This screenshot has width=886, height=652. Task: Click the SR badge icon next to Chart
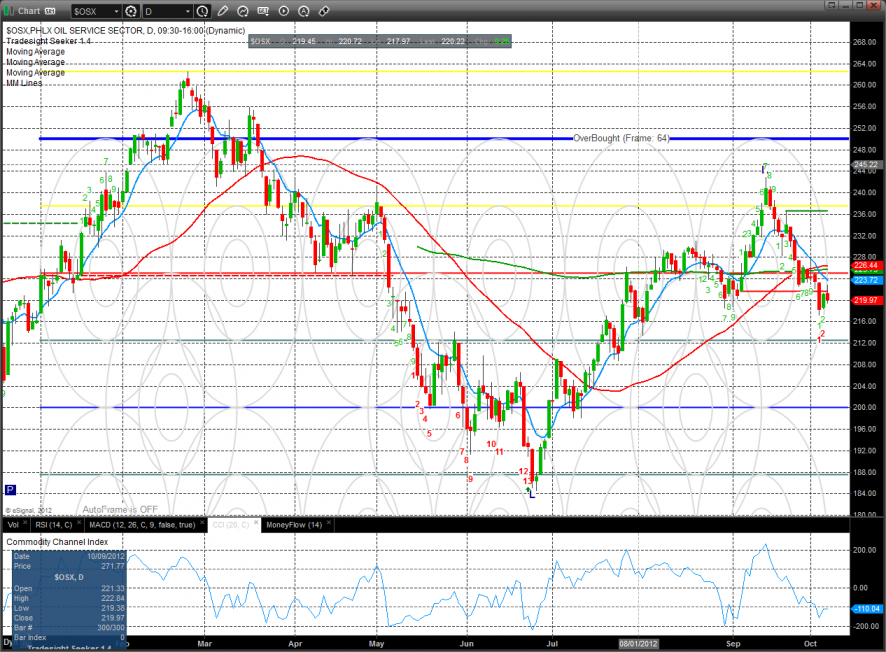tap(50, 11)
